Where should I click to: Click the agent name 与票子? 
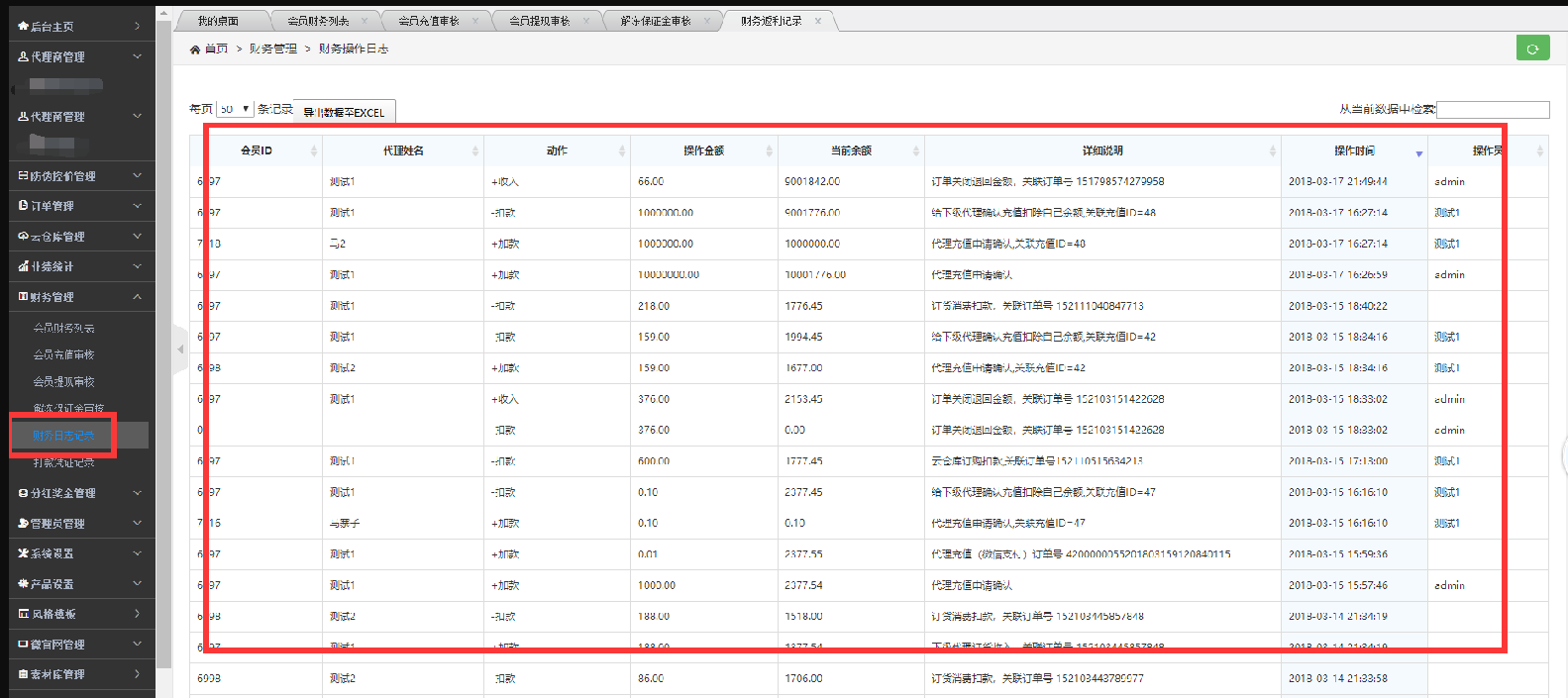pos(345,524)
